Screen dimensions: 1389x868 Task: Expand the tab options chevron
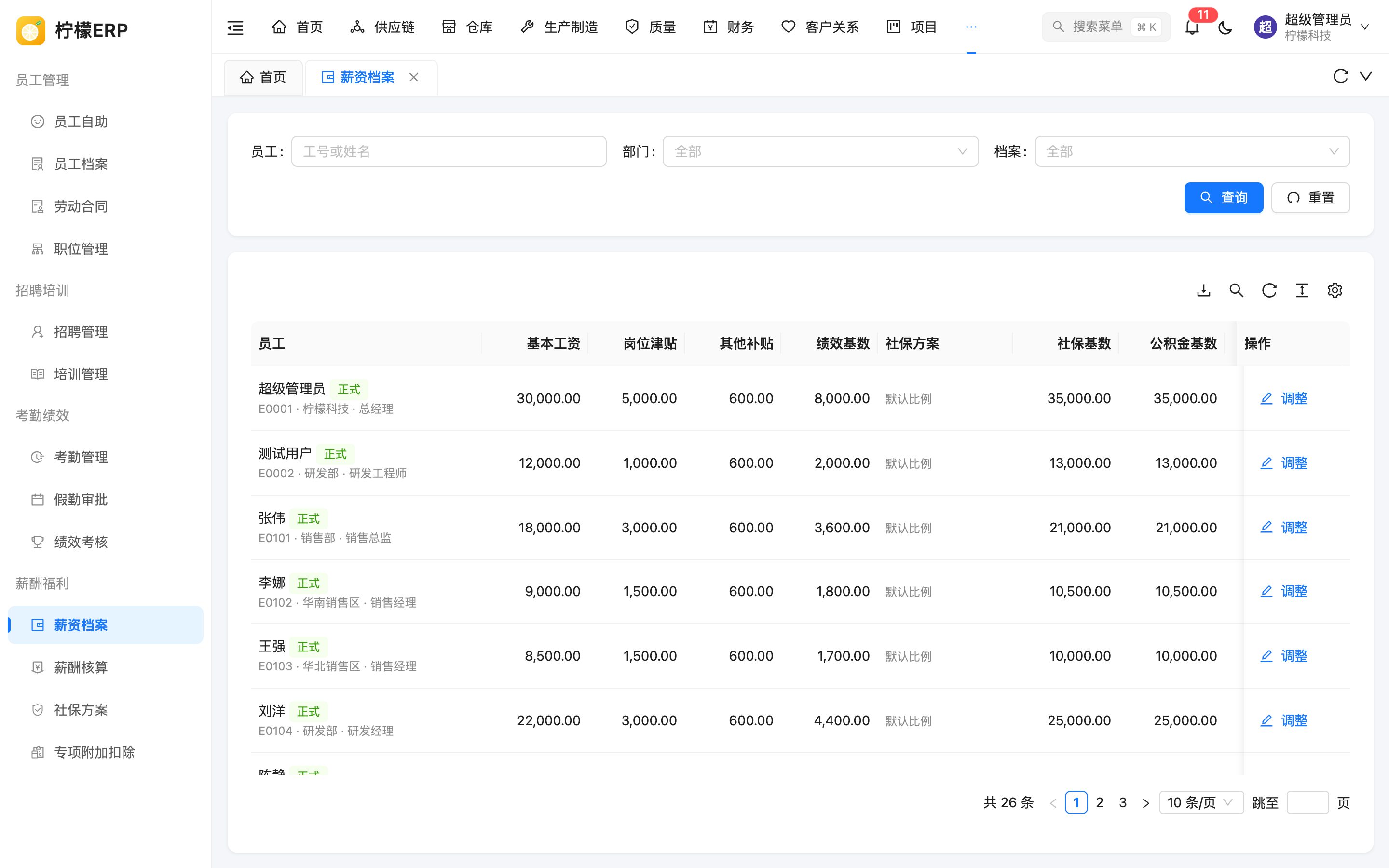1366,76
